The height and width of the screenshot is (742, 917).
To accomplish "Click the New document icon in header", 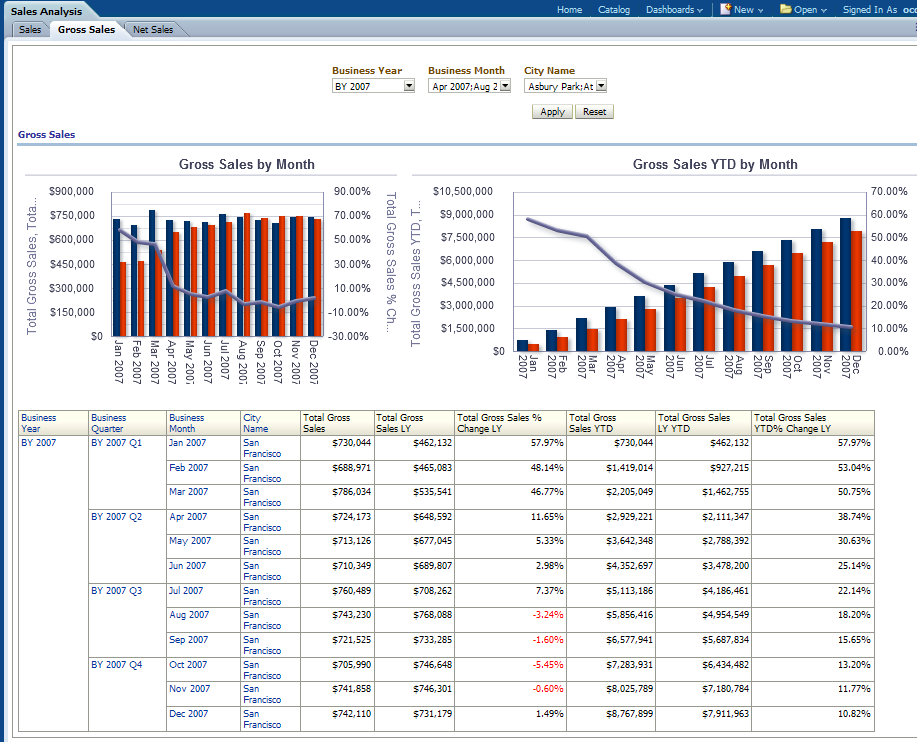I will 723,9.
